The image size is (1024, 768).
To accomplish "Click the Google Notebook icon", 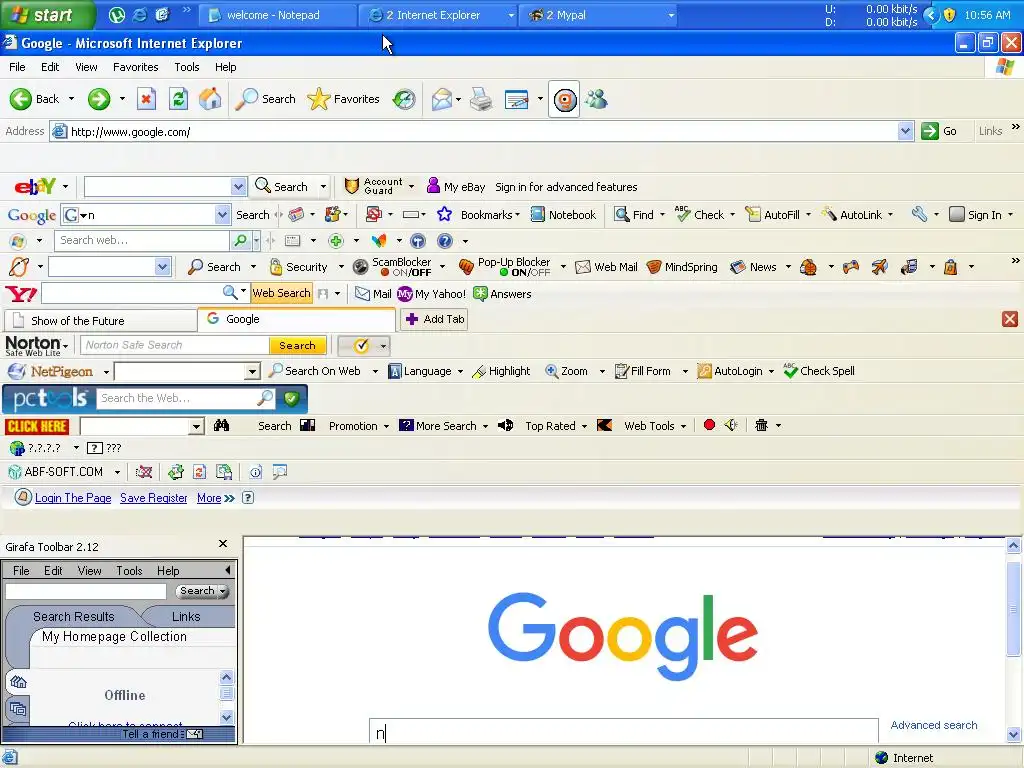I will pyautogui.click(x=537, y=214).
